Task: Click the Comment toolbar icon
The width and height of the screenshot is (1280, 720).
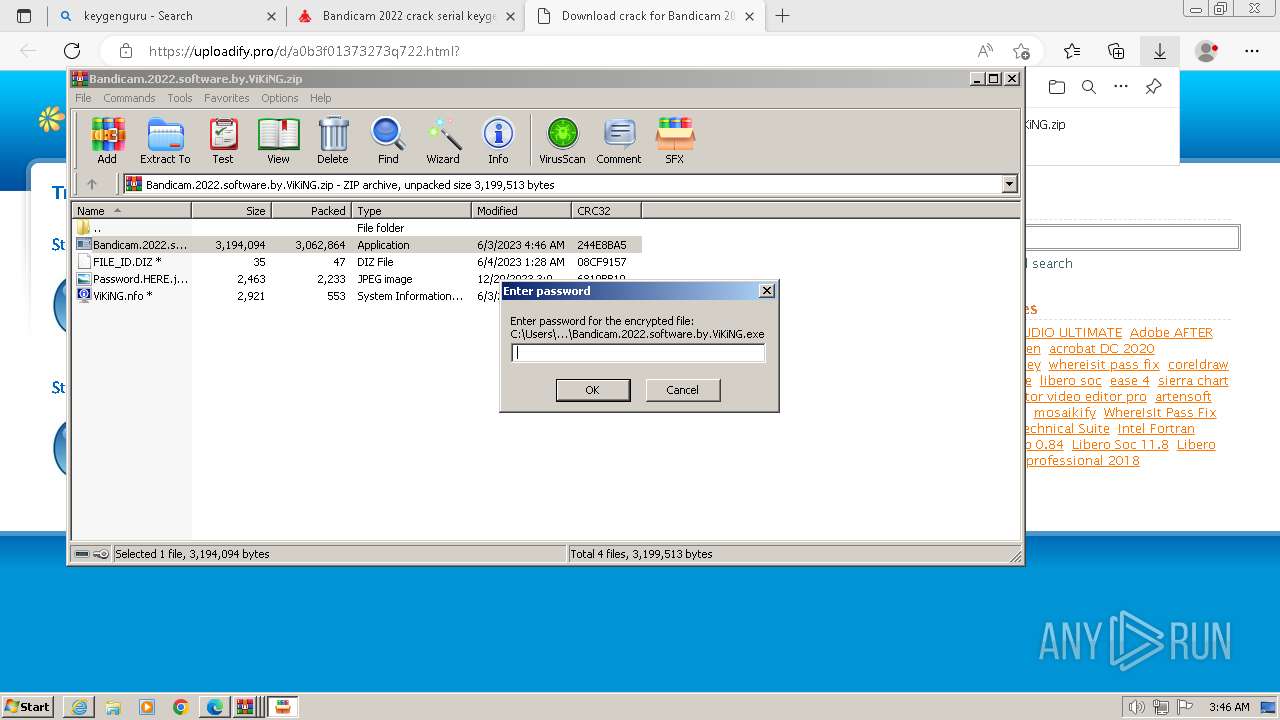Action: coord(619,141)
